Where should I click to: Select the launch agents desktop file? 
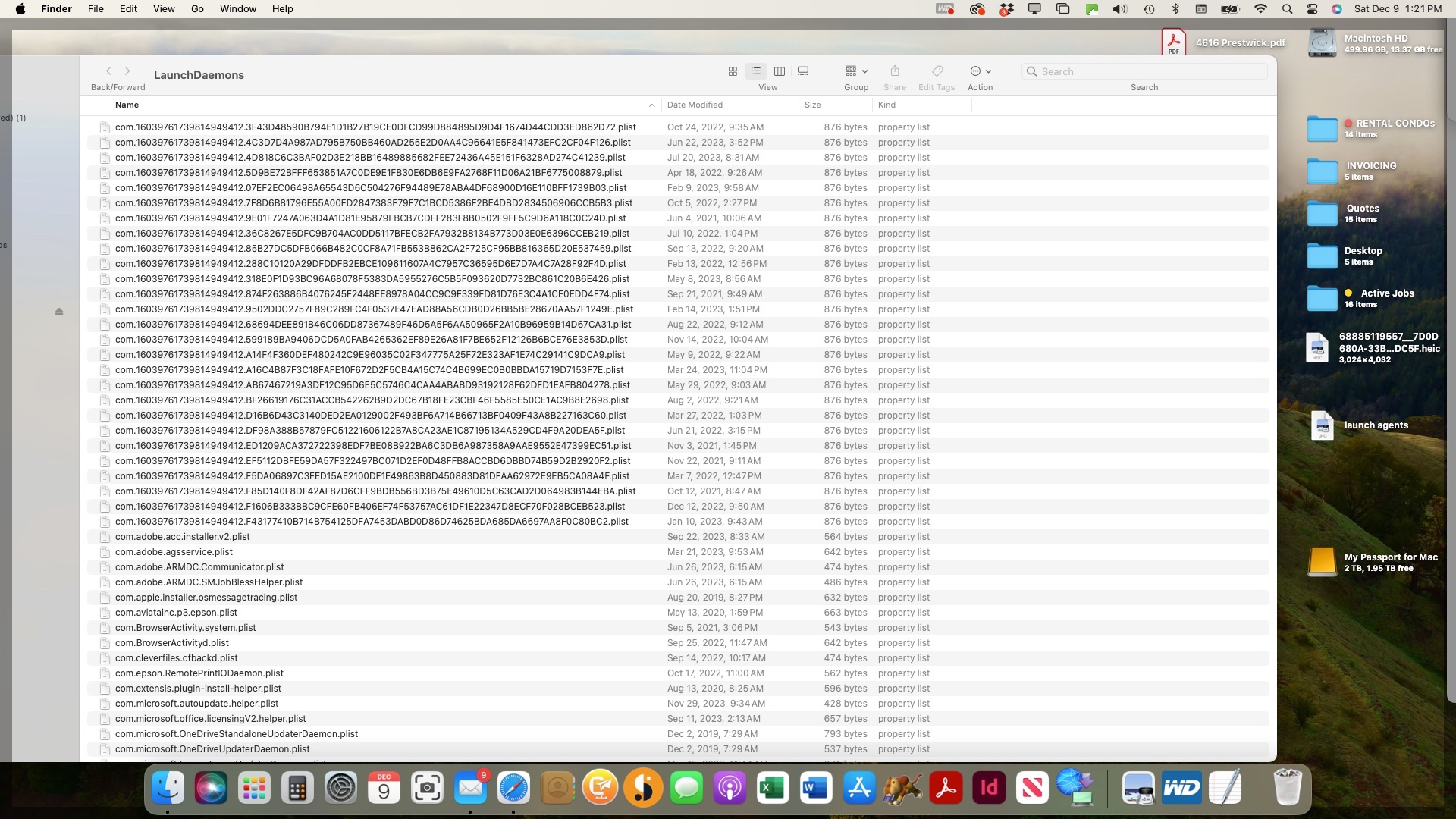pyautogui.click(x=1322, y=425)
